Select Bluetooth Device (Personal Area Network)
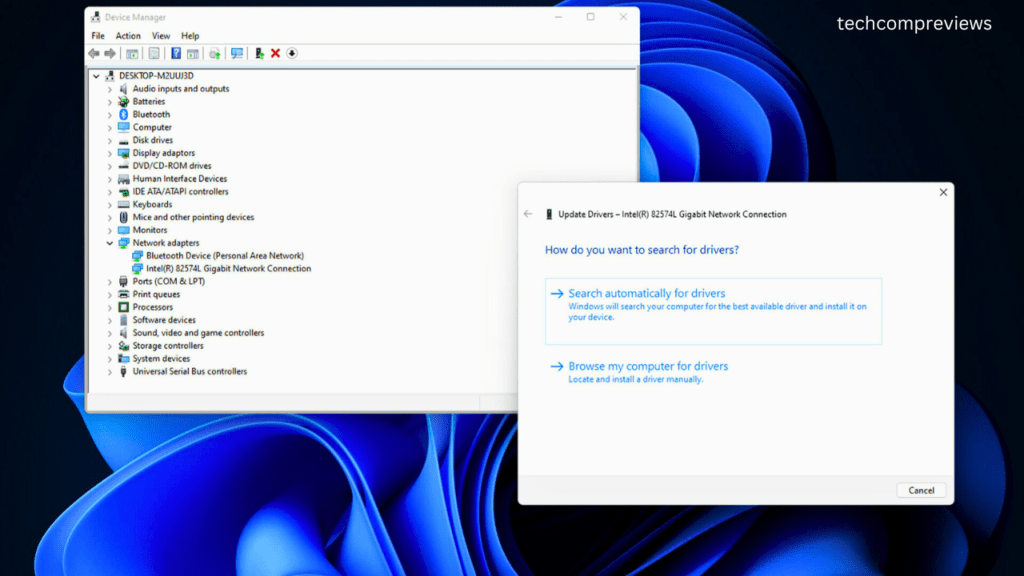Image resolution: width=1024 pixels, height=576 pixels. (225, 256)
